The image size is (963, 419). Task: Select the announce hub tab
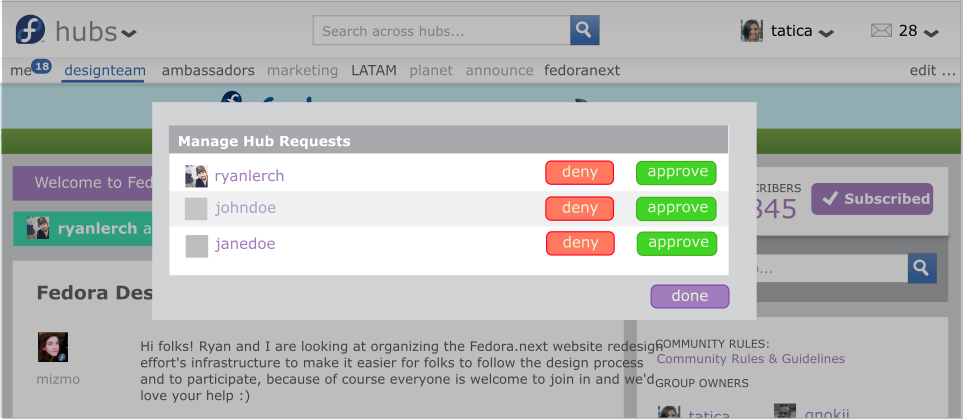[x=499, y=71]
